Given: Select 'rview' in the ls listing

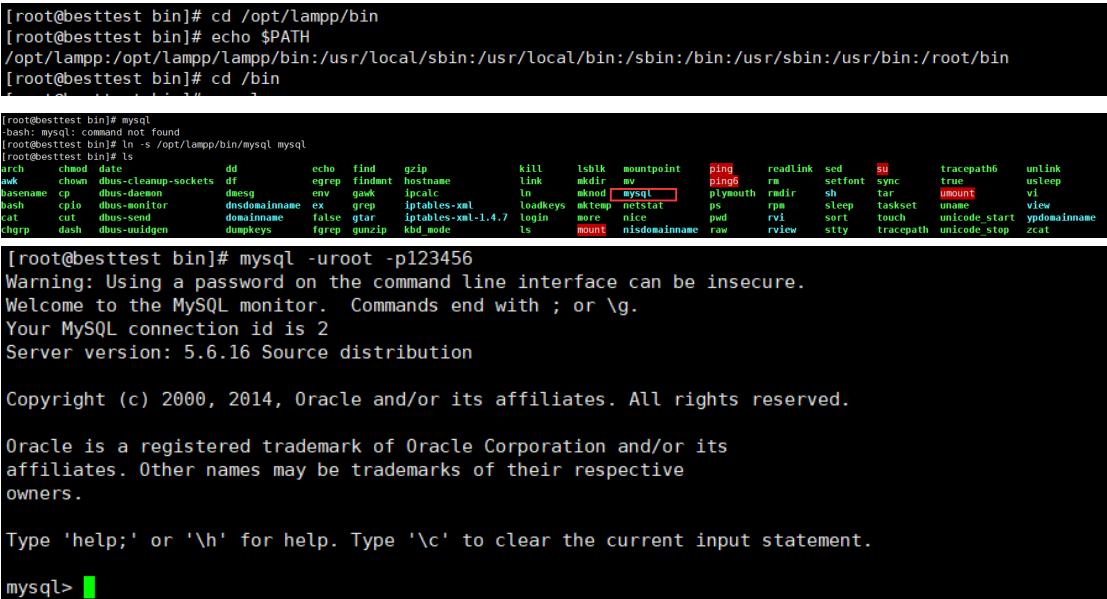Looking at the screenshot, I should pyautogui.click(x=782, y=230).
